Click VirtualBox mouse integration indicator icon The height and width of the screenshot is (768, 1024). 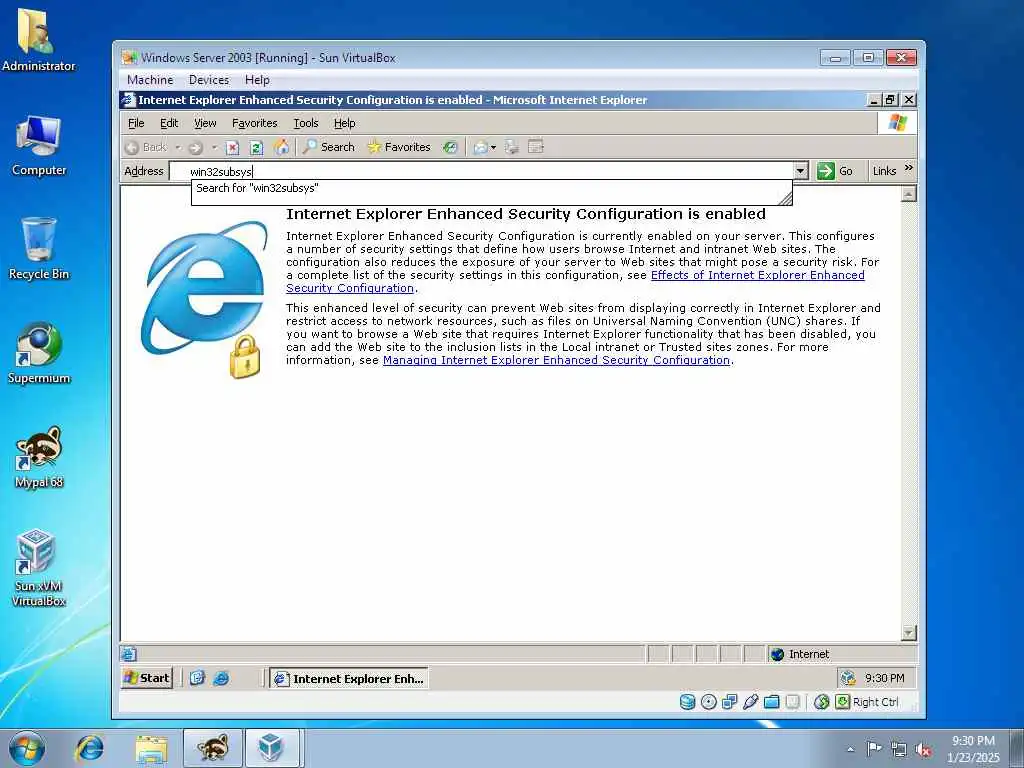[822, 702]
